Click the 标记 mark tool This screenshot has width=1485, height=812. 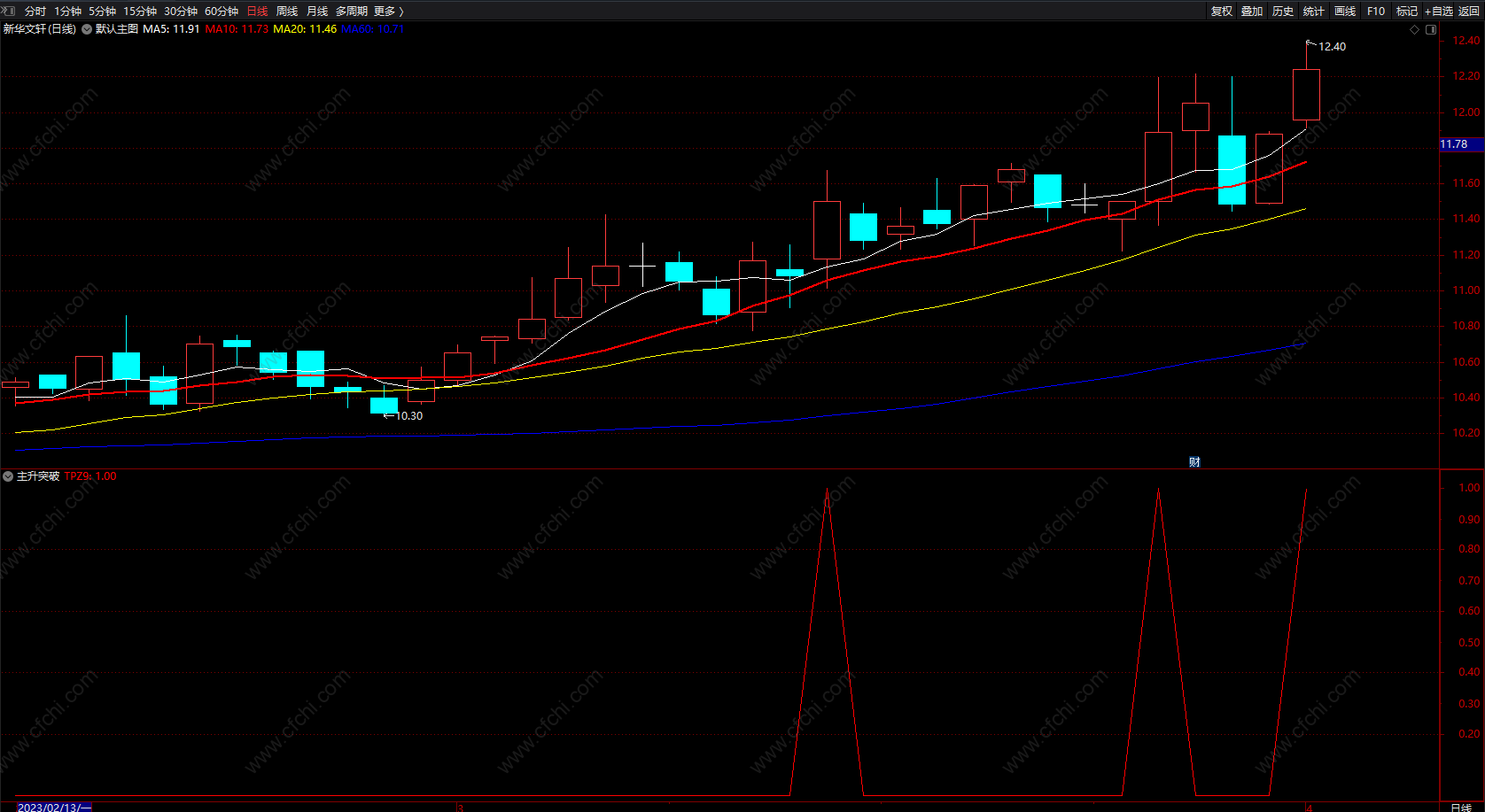[x=1407, y=11]
